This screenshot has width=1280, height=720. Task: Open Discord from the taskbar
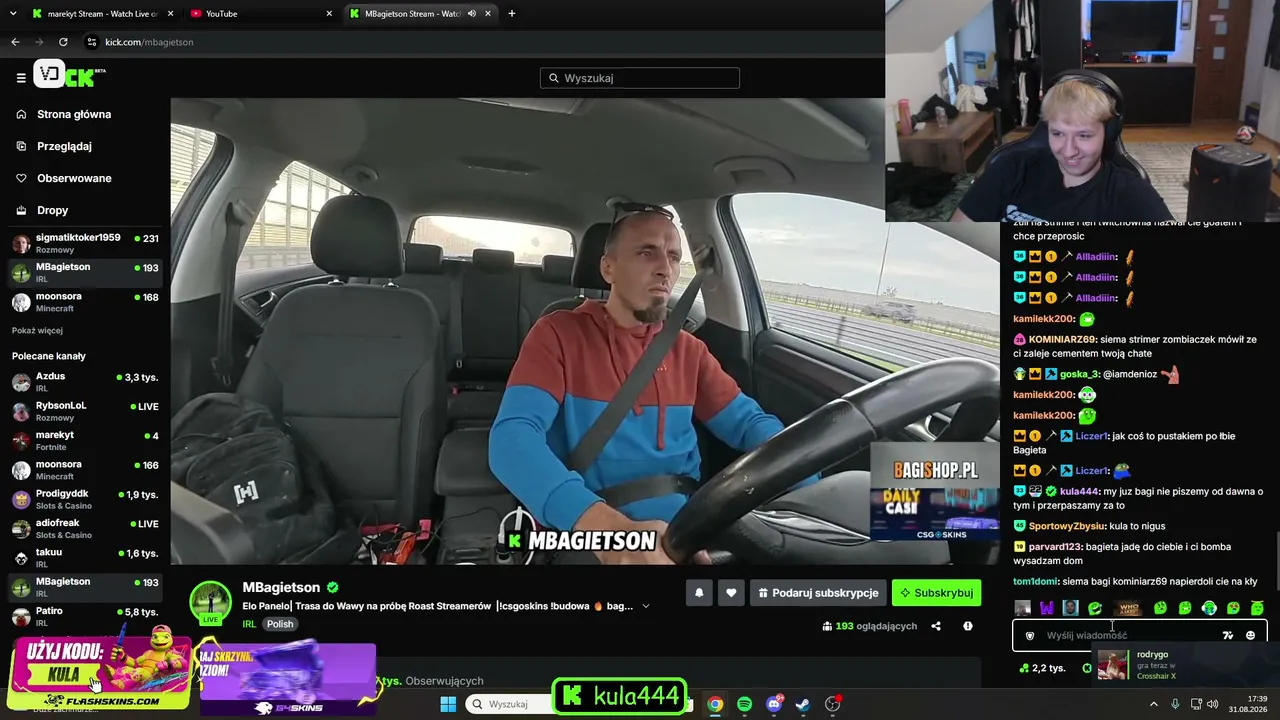click(x=774, y=704)
